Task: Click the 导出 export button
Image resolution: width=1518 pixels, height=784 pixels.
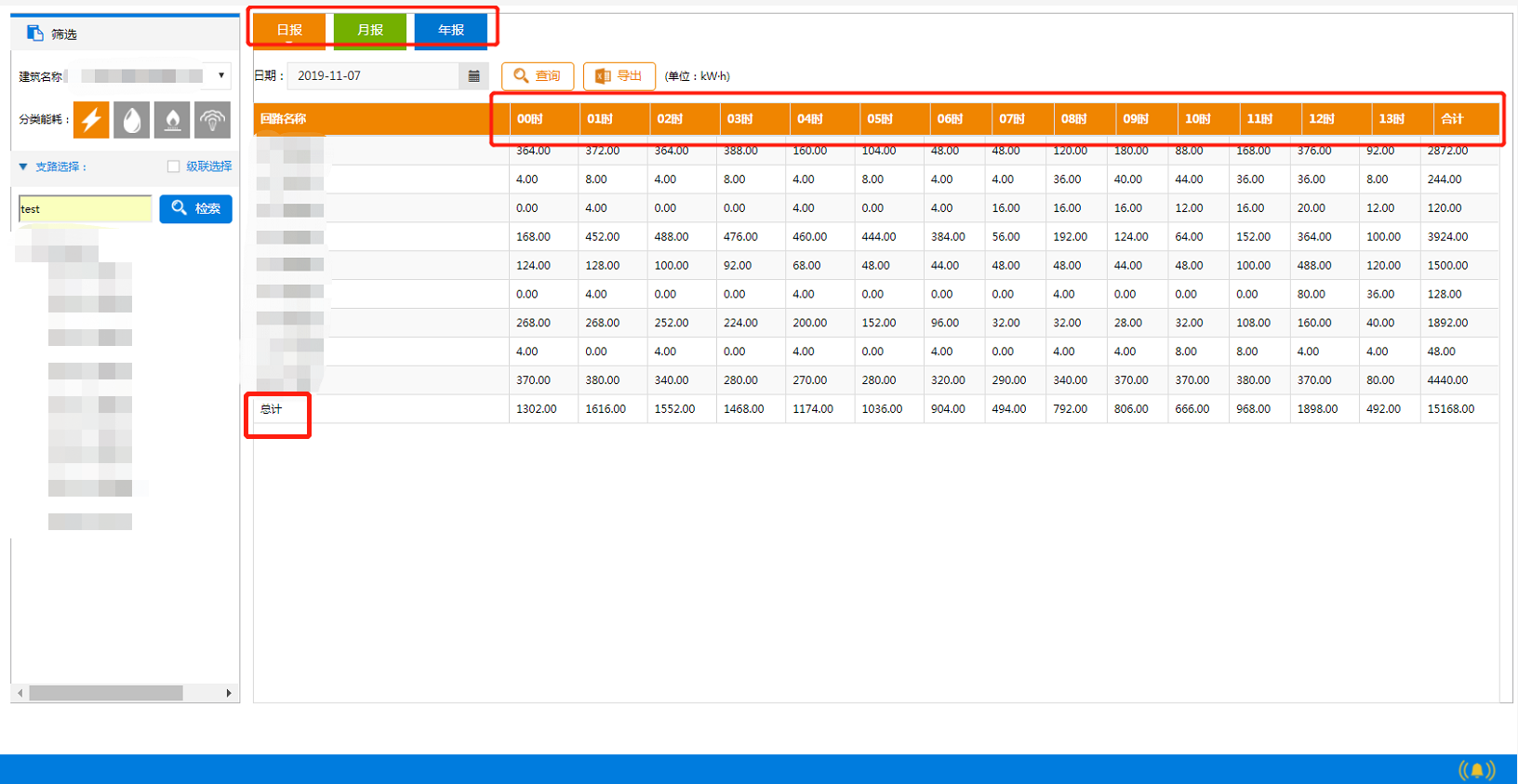Action: click(x=619, y=76)
